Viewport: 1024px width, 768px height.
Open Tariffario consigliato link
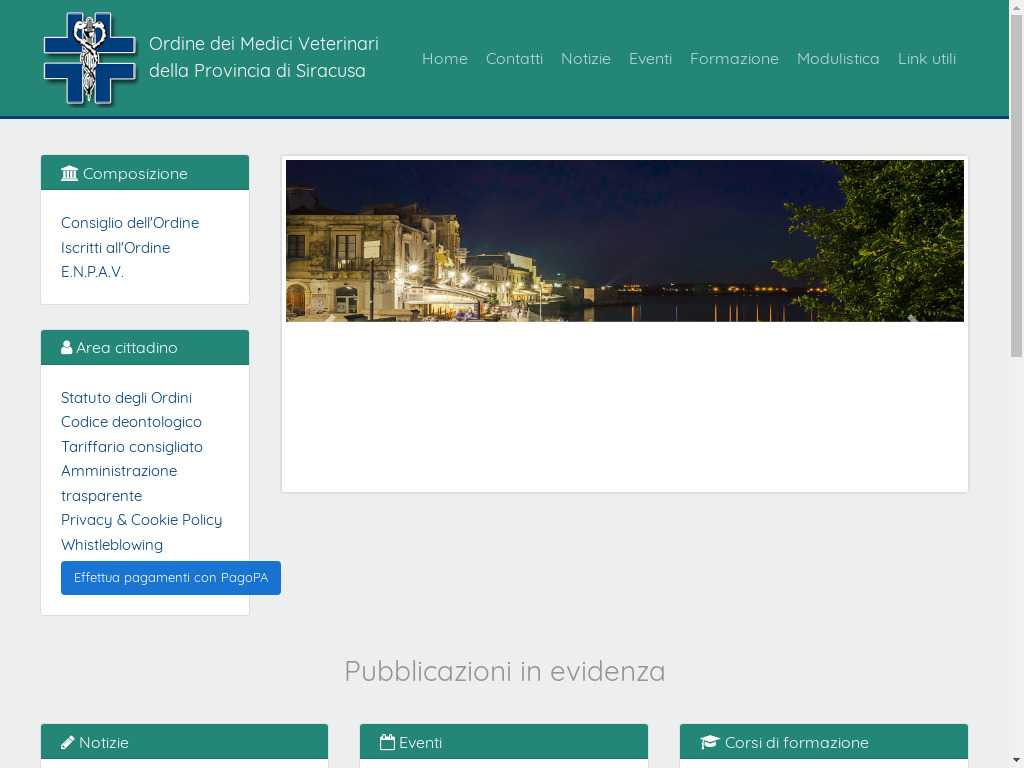(132, 447)
